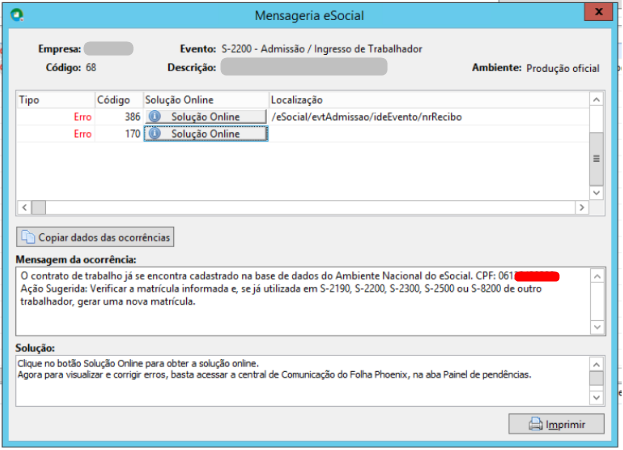This screenshot has height=450, width=623.
Task: Click the Imprimir button
Action: coord(556,424)
